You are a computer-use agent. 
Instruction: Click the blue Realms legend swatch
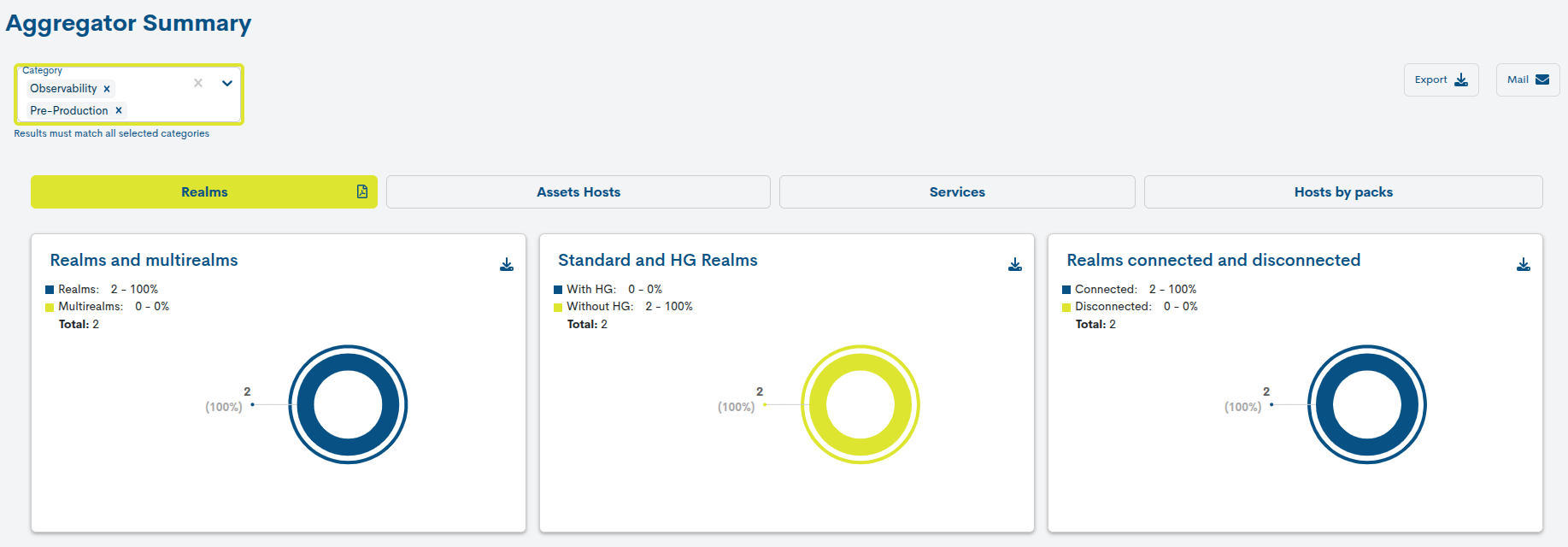tap(50, 290)
